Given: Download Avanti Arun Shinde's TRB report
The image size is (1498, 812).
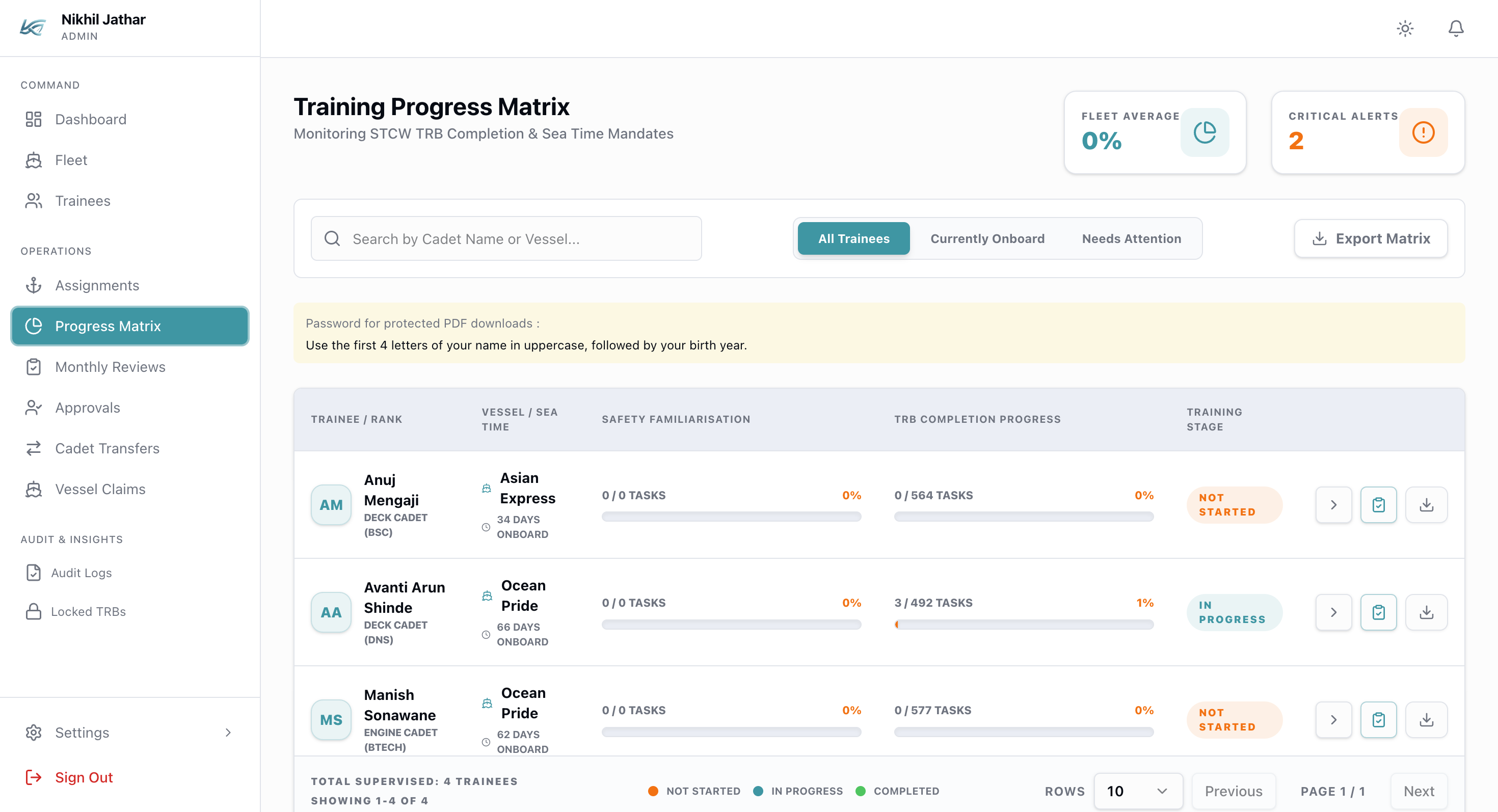Looking at the screenshot, I should pos(1426,612).
